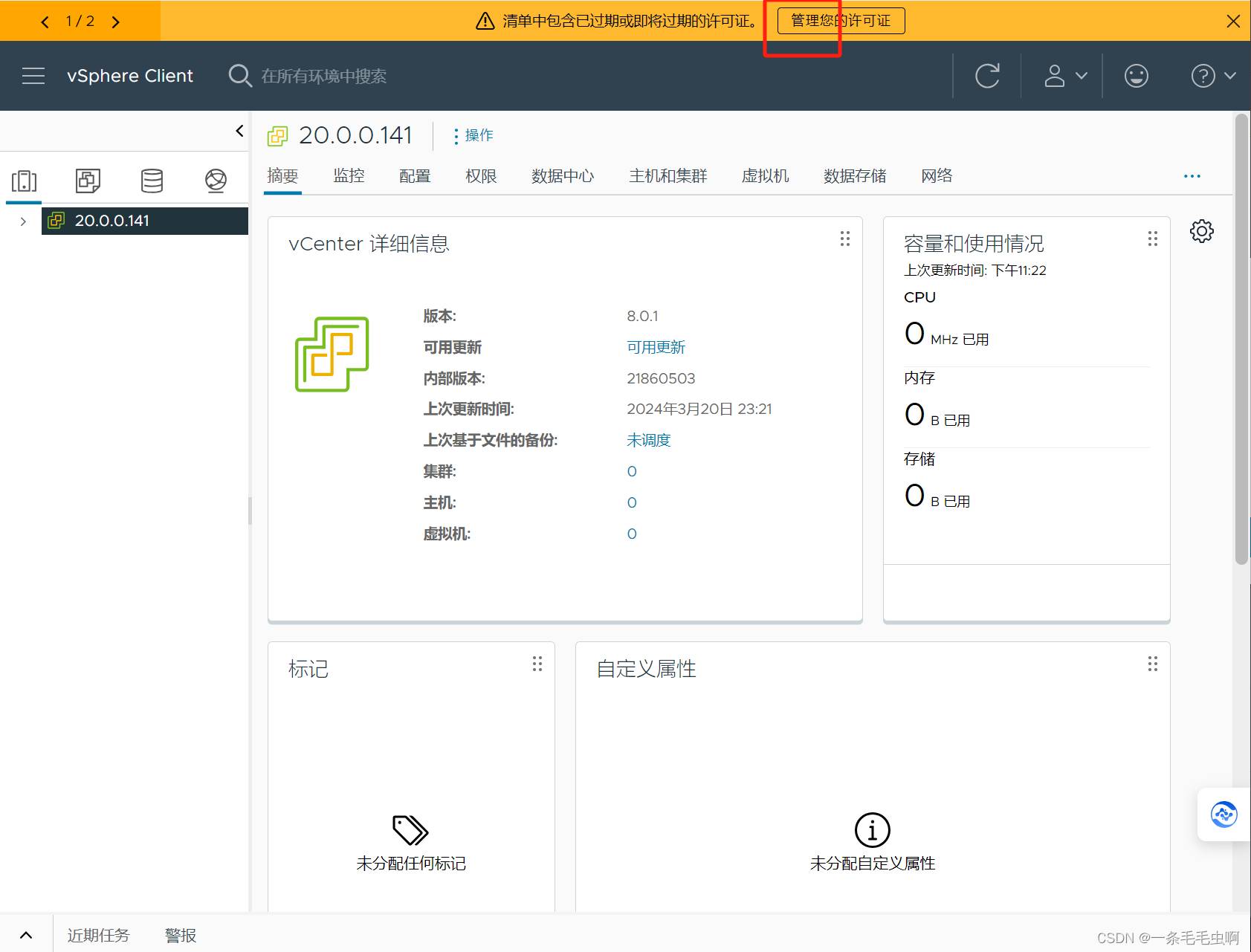Open the help menu dropdown

1212,76
